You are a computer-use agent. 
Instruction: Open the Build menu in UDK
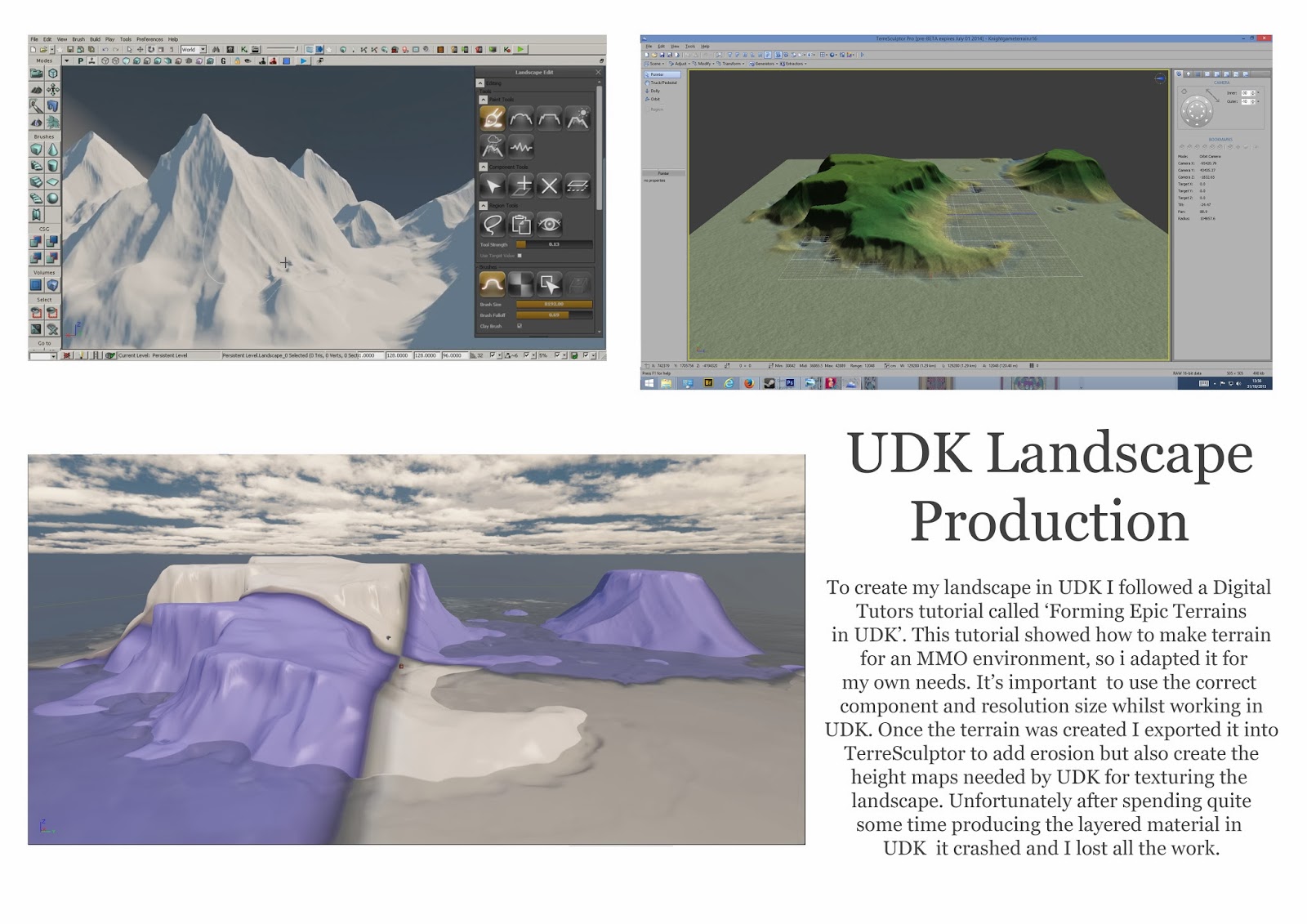coord(95,39)
